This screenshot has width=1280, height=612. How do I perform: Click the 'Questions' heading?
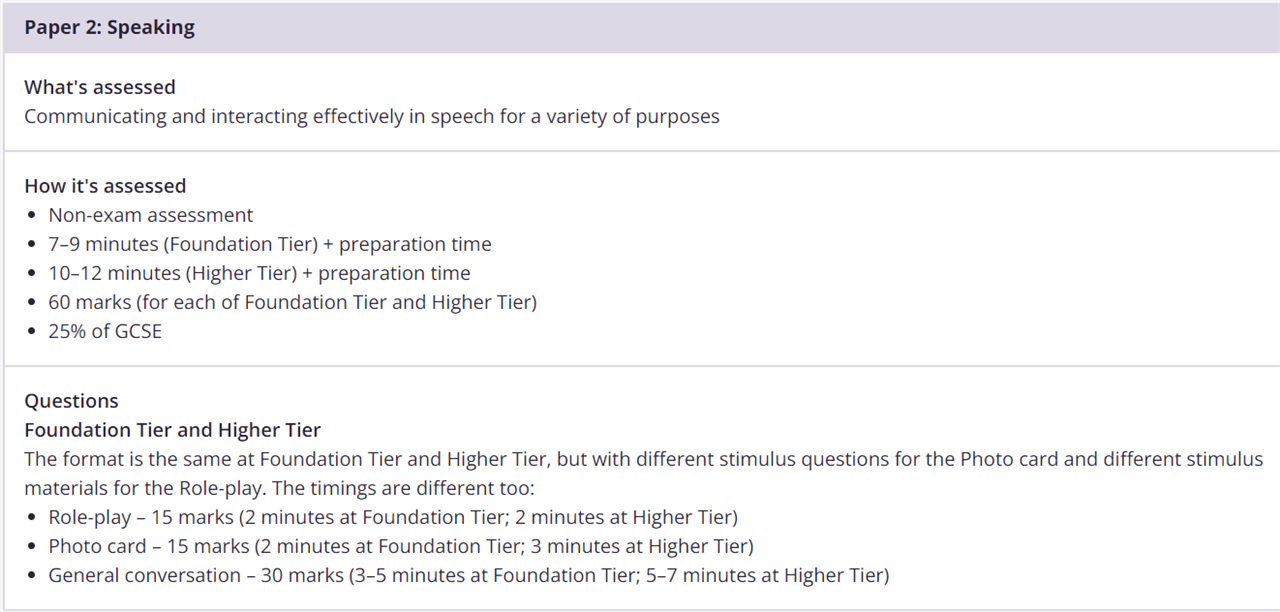coord(72,401)
